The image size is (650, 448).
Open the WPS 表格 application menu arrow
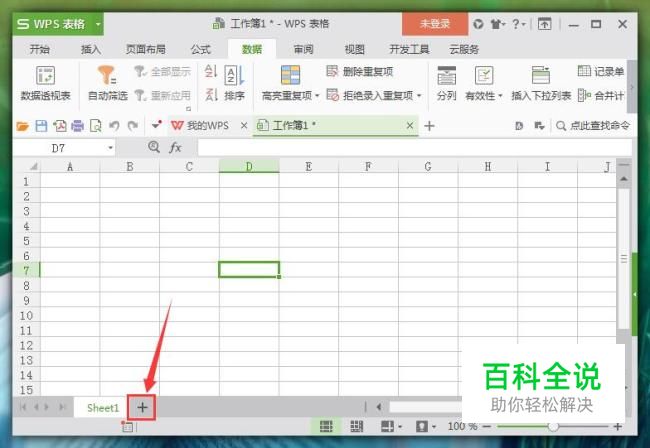[x=98, y=24]
